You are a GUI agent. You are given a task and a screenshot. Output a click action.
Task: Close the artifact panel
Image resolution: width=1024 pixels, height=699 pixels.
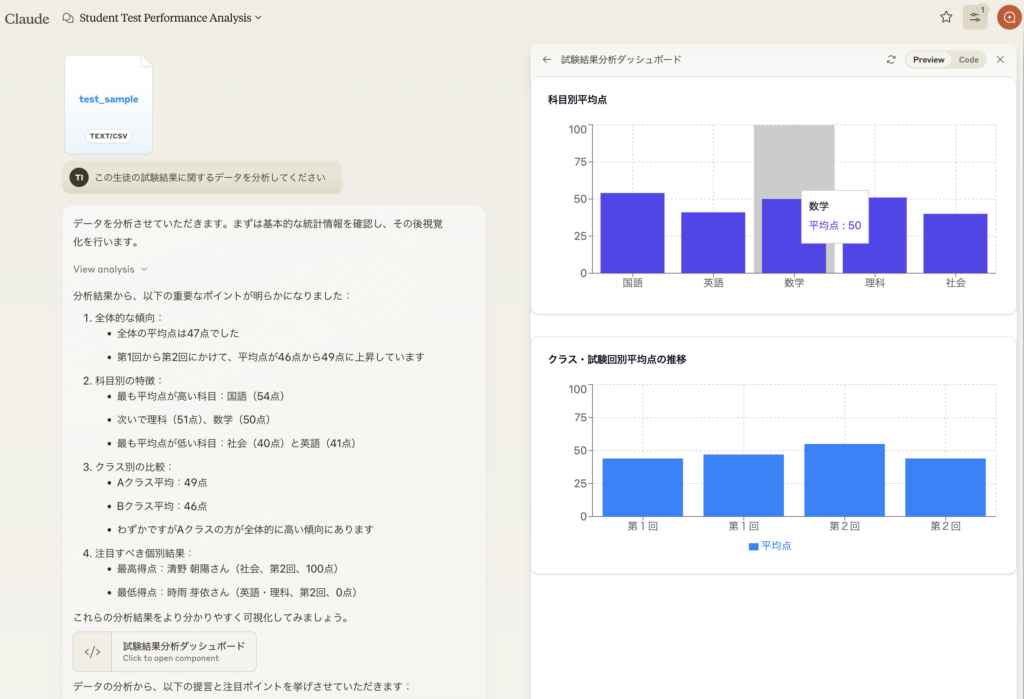point(1000,60)
